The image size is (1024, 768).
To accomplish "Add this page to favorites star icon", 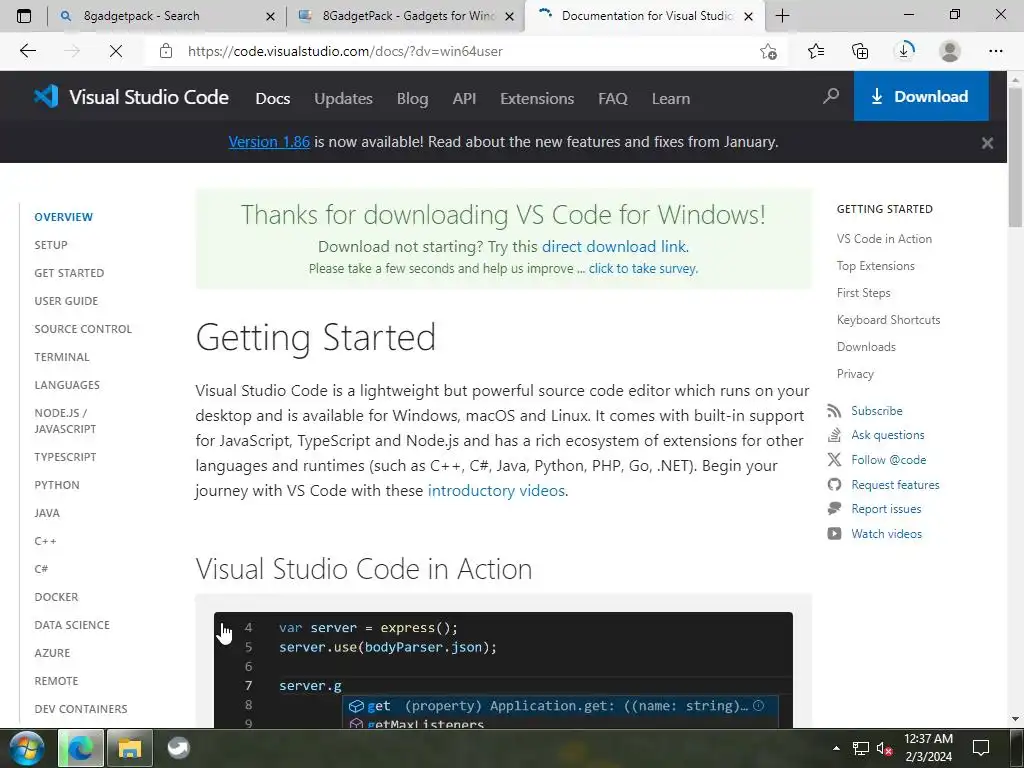I will click(x=769, y=51).
